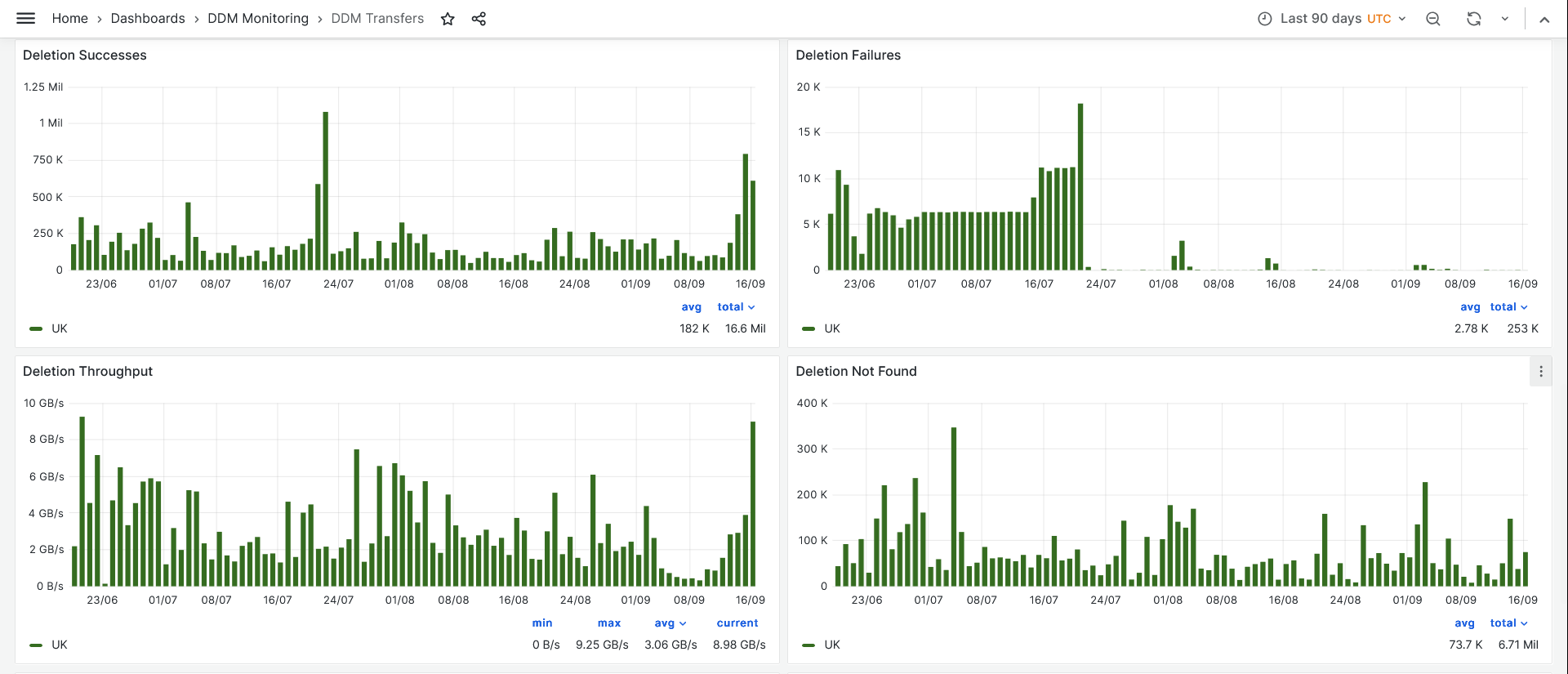Click the Dashboards breadcrumb link
Viewport: 1568px width, 674px height.
pyautogui.click(x=148, y=19)
